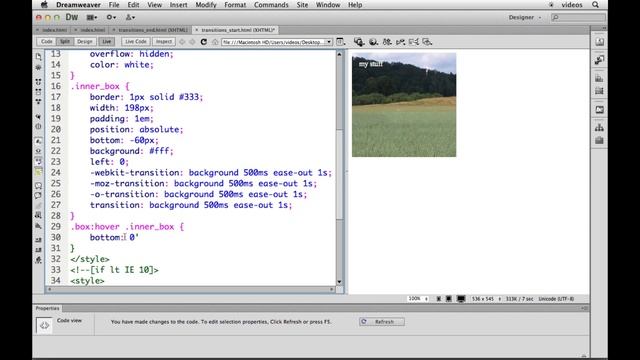Viewport: 640px width, 360px height.
Task: Click the Properties panel title
Action: (x=47, y=308)
